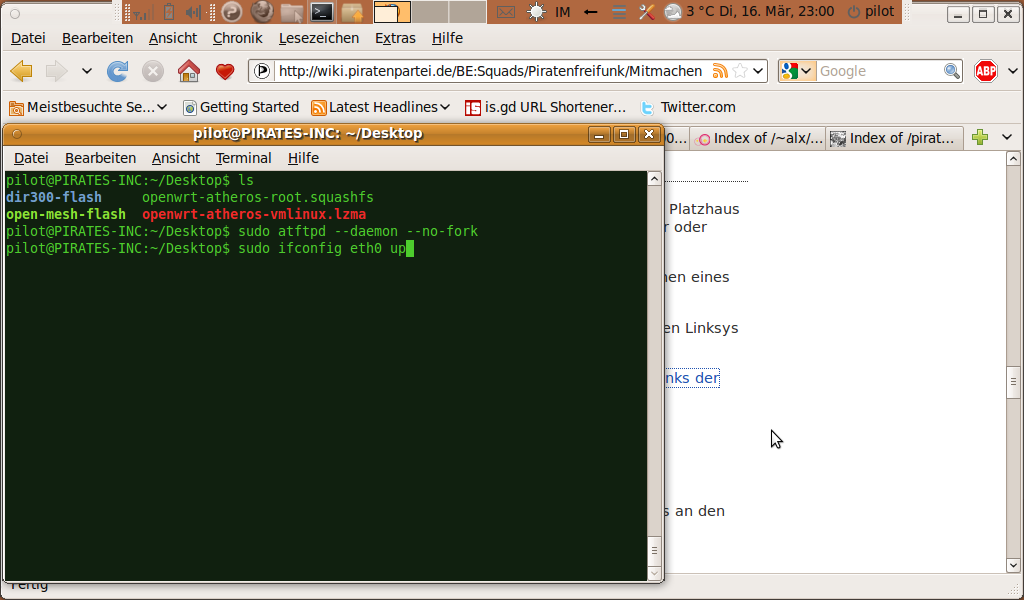
Task: Click the red heart toolbar icon
Action: point(225,71)
